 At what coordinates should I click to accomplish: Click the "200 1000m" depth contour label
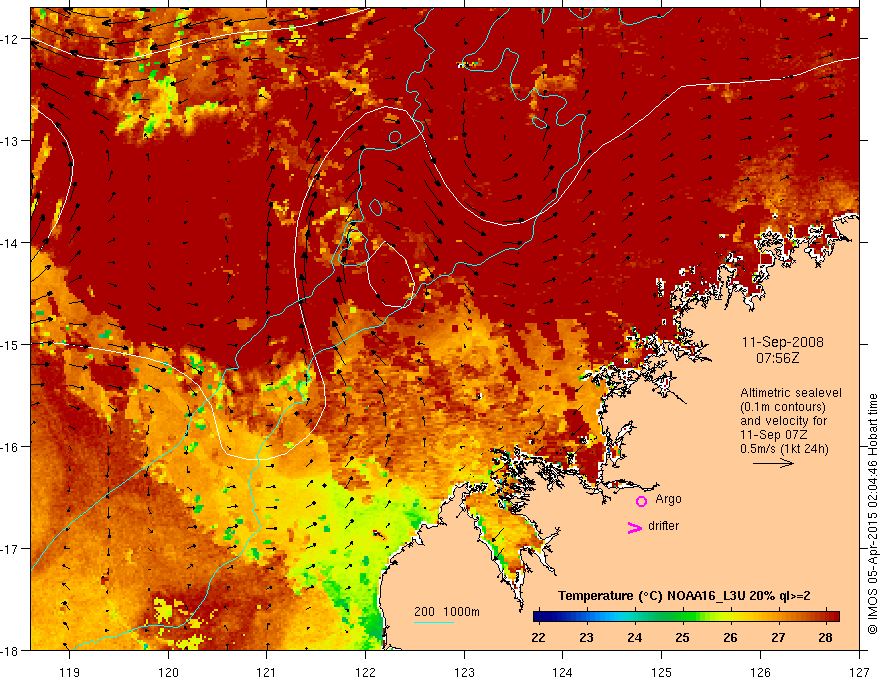(447, 612)
